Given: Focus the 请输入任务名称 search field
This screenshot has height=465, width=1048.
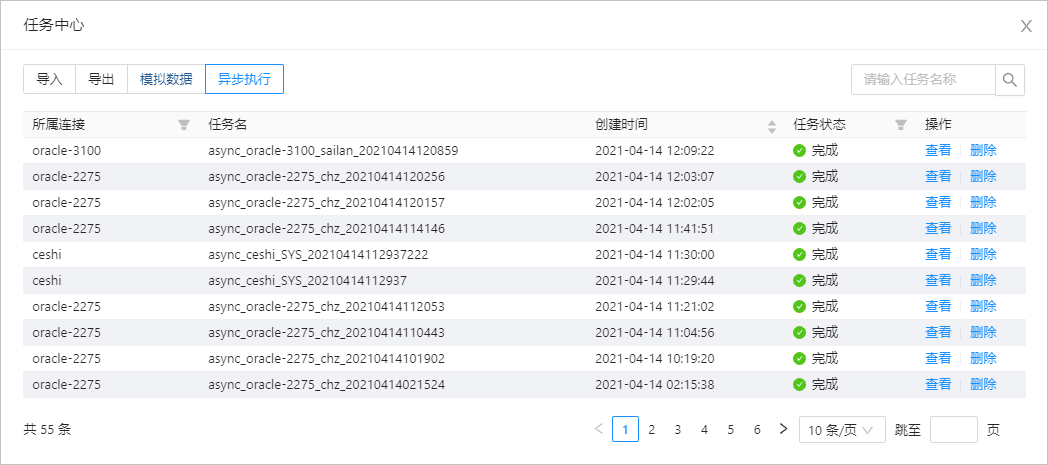Looking at the screenshot, I should click(x=922, y=80).
